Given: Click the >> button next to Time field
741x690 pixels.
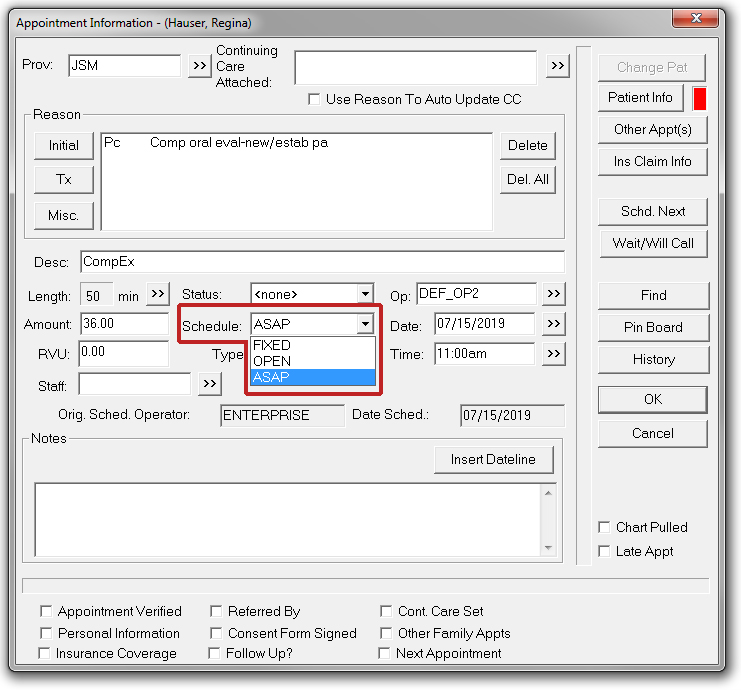Looking at the screenshot, I should [554, 354].
